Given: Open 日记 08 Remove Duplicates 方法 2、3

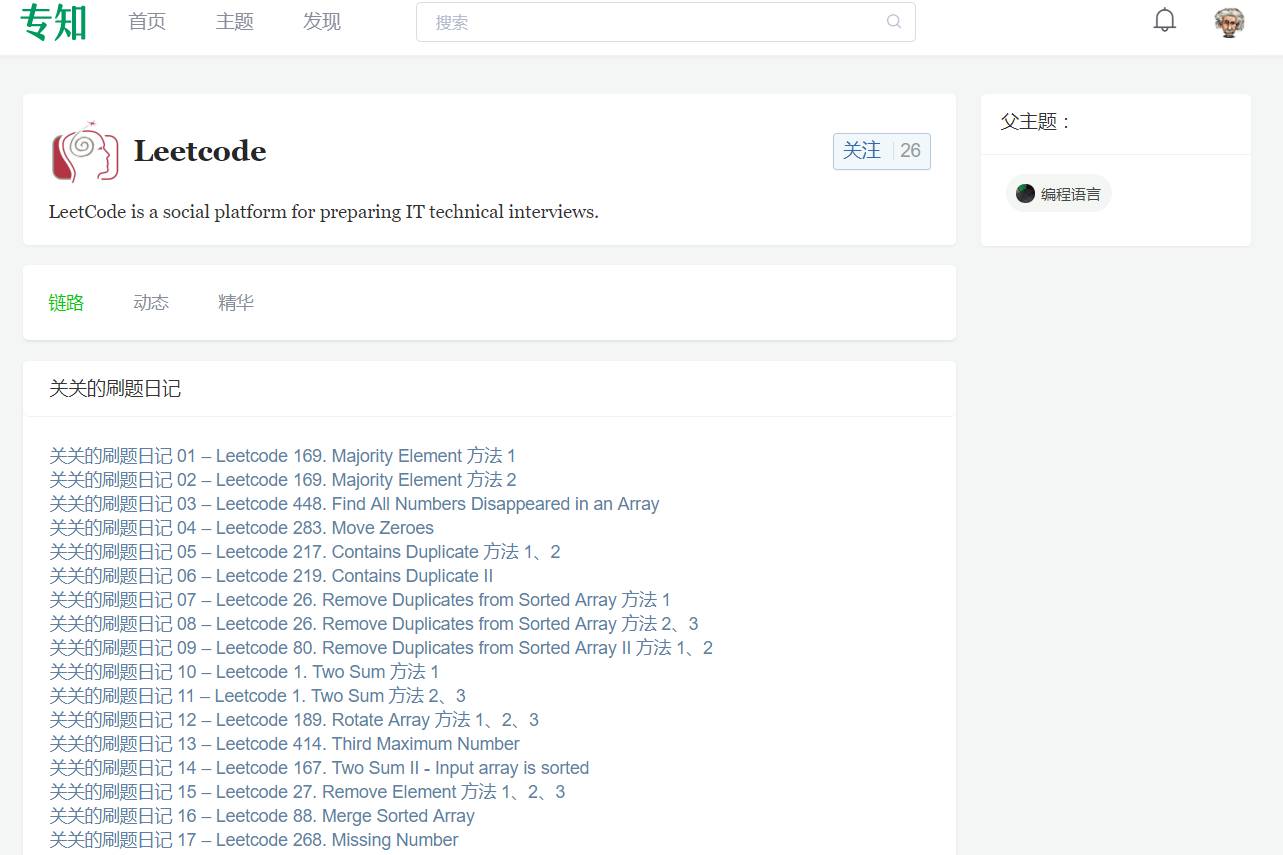Looking at the screenshot, I should coord(374,624).
